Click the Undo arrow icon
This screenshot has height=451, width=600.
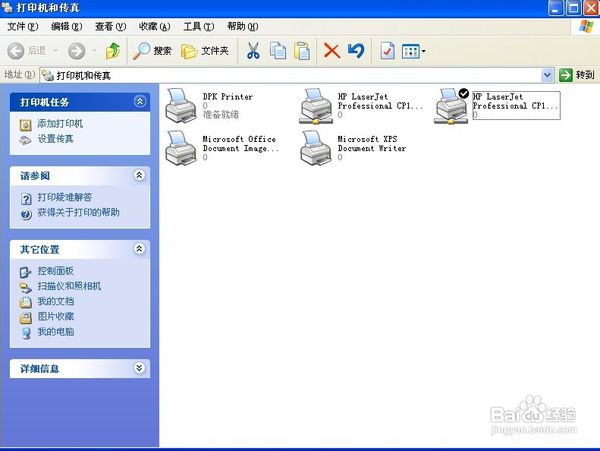(355, 51)
